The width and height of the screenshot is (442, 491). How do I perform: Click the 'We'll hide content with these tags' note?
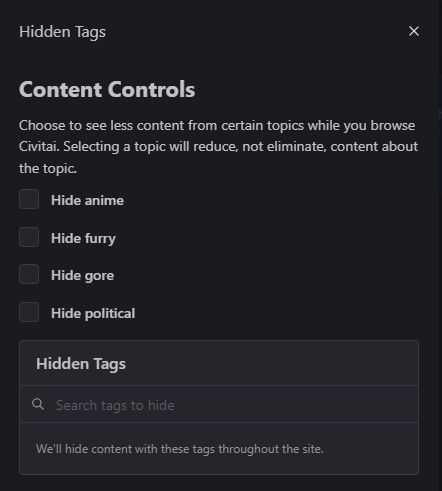click(180, 449)
